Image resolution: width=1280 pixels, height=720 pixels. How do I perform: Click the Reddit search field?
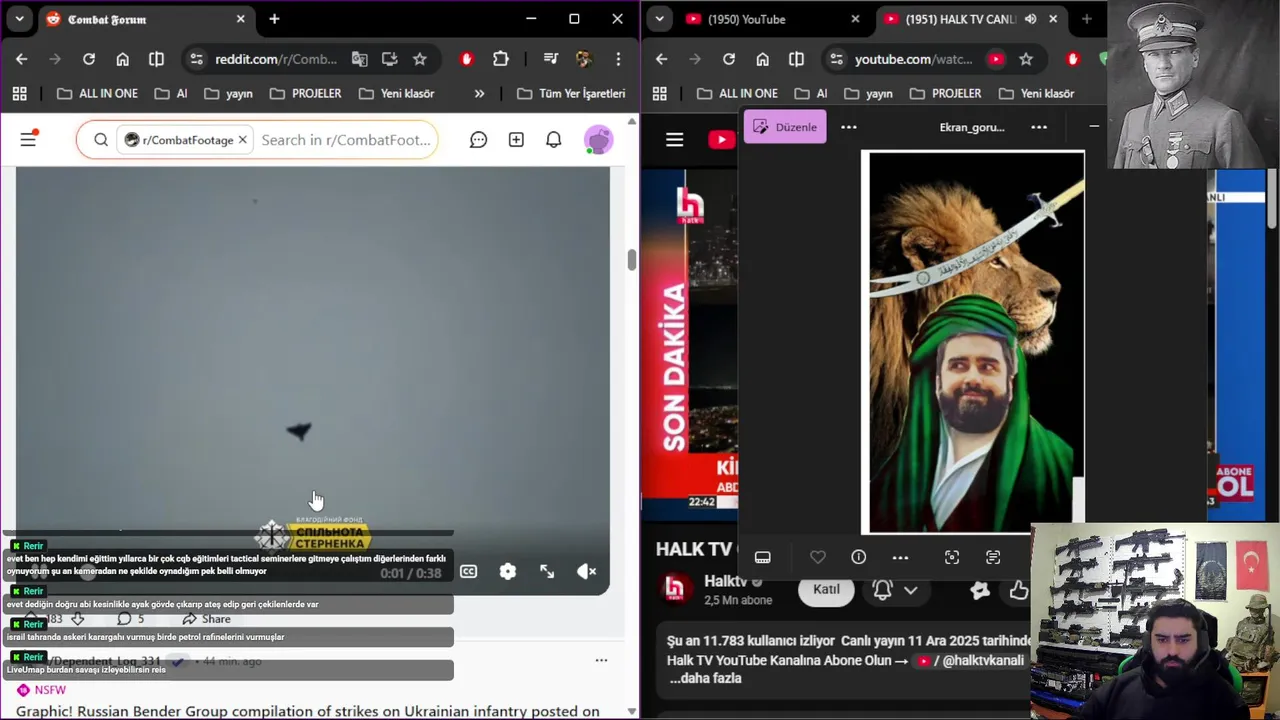[x=346, y=140]
